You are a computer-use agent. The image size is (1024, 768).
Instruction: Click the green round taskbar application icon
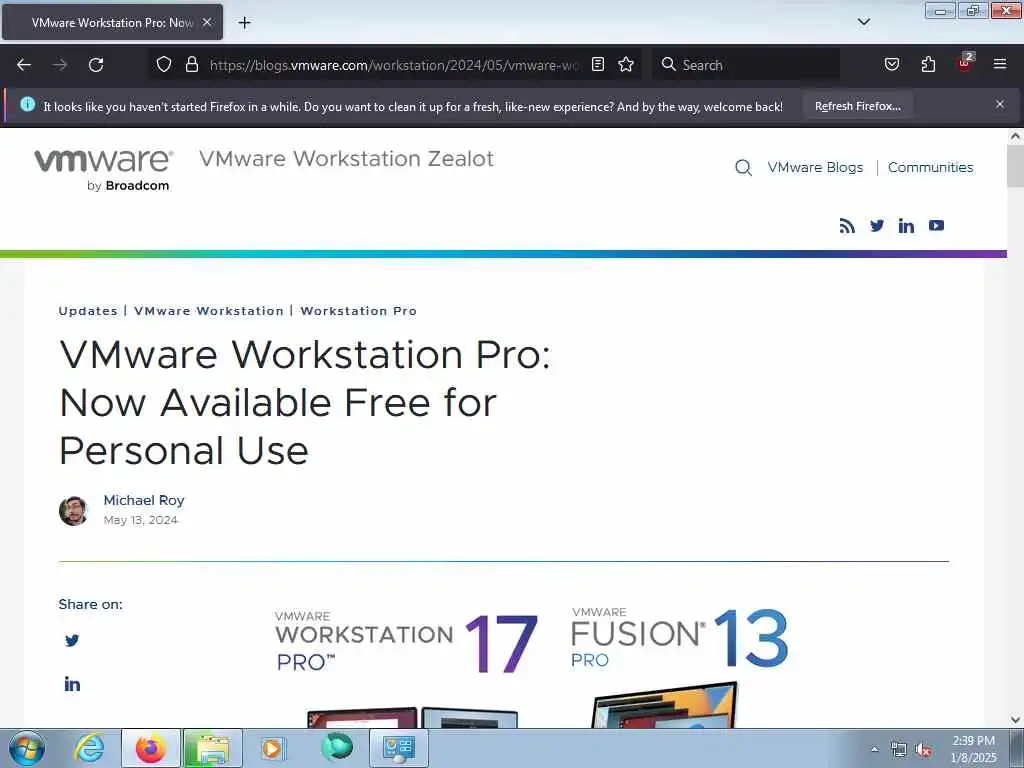click(337, 748)
